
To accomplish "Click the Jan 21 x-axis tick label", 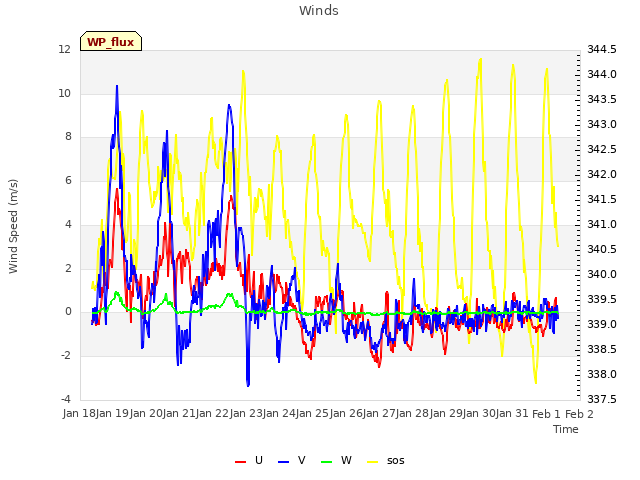I will coord(179,413).
